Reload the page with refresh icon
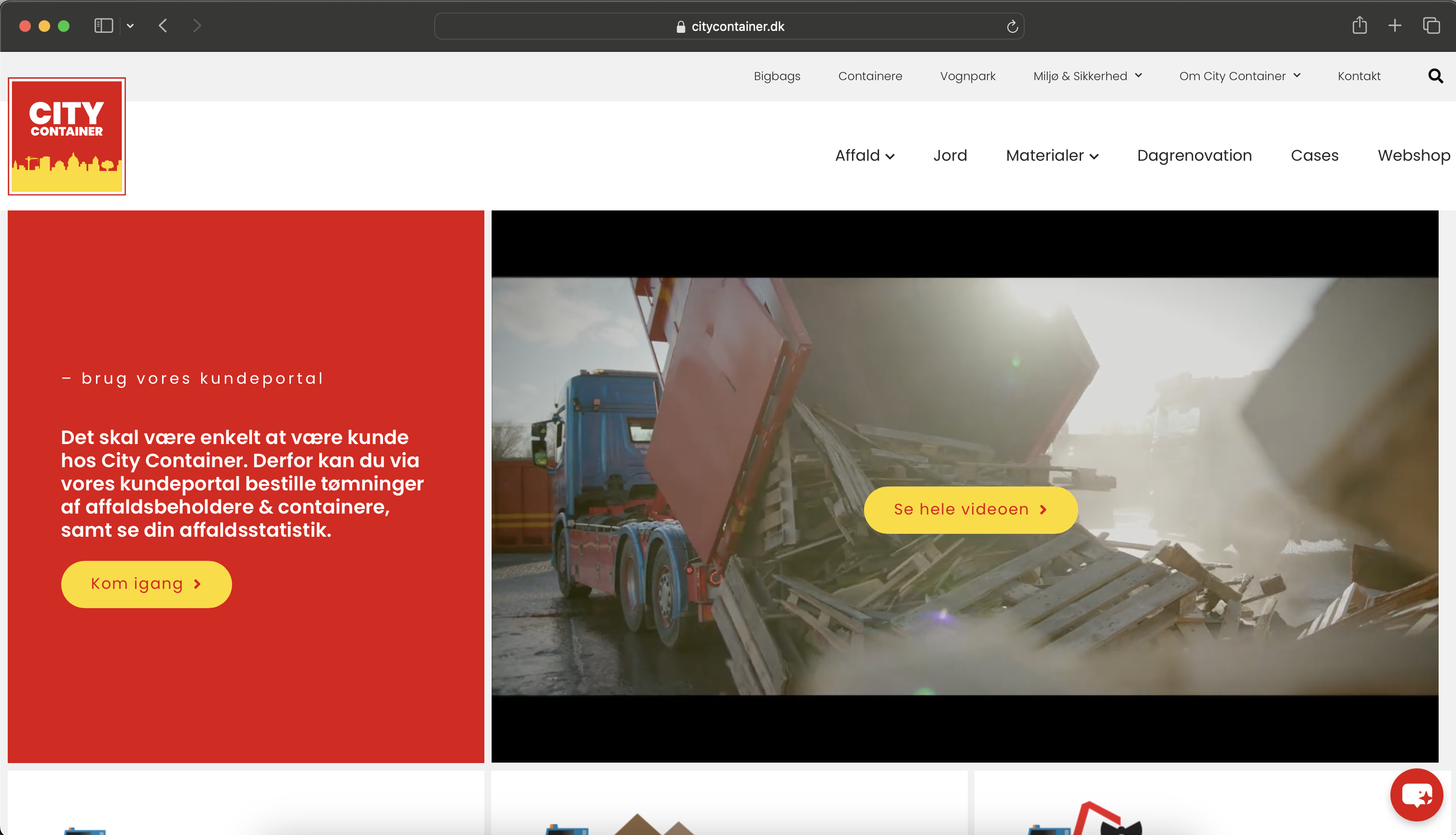 [1012, 27]
